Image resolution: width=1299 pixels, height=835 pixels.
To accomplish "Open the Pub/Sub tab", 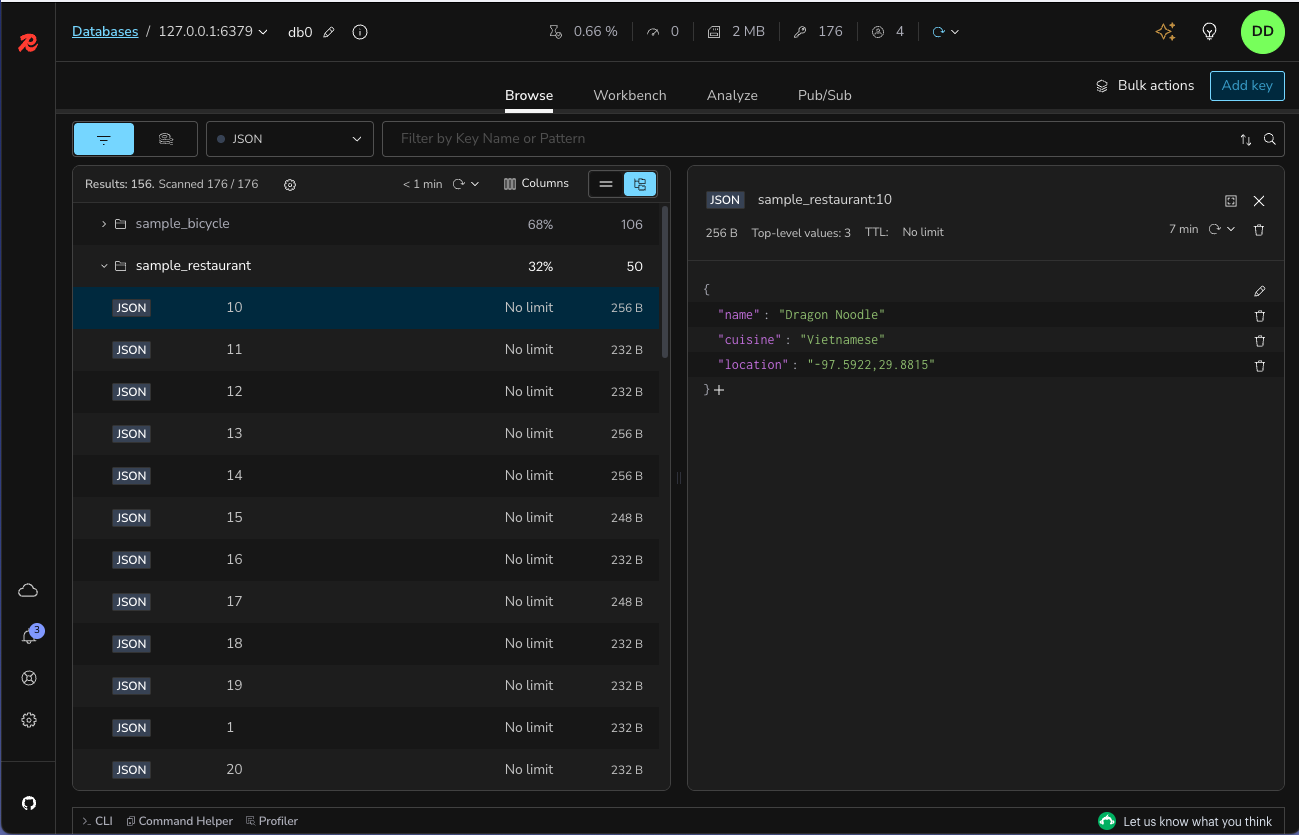I will pyautogui.click(x=824, y=95).
